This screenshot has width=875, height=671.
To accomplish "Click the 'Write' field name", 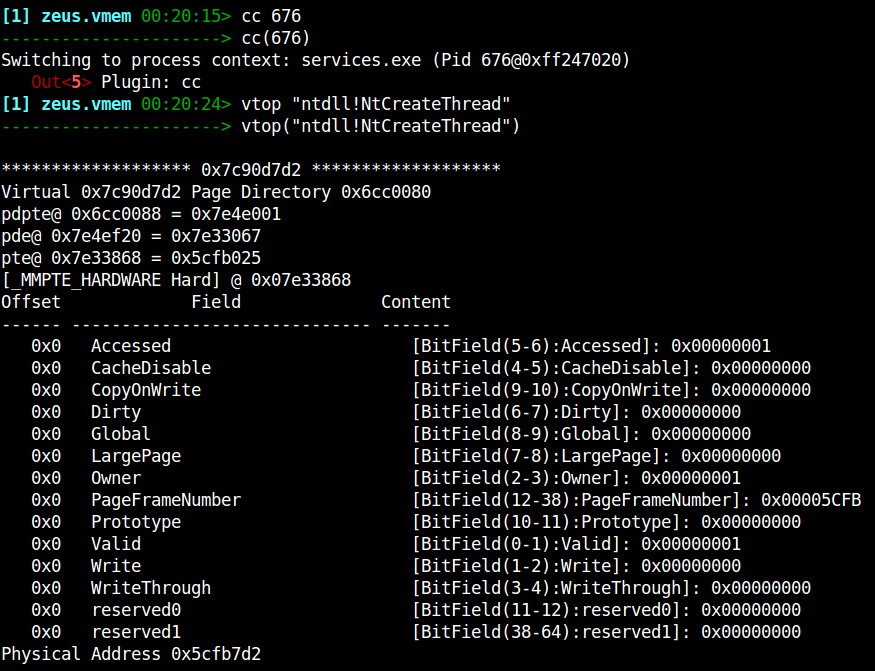I will pyautogui.click(x=116, y=566).
